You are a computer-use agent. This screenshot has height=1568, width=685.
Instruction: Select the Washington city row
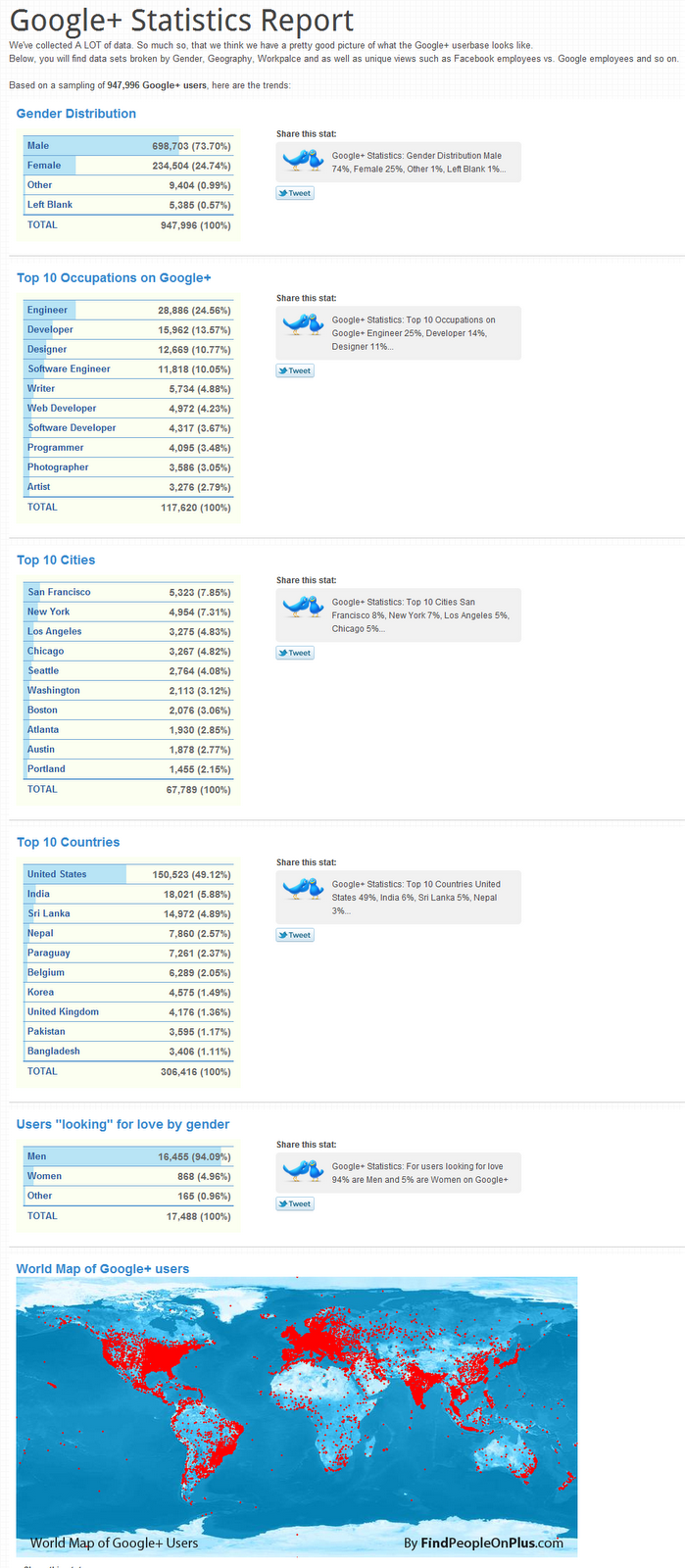tap(128, 691)
